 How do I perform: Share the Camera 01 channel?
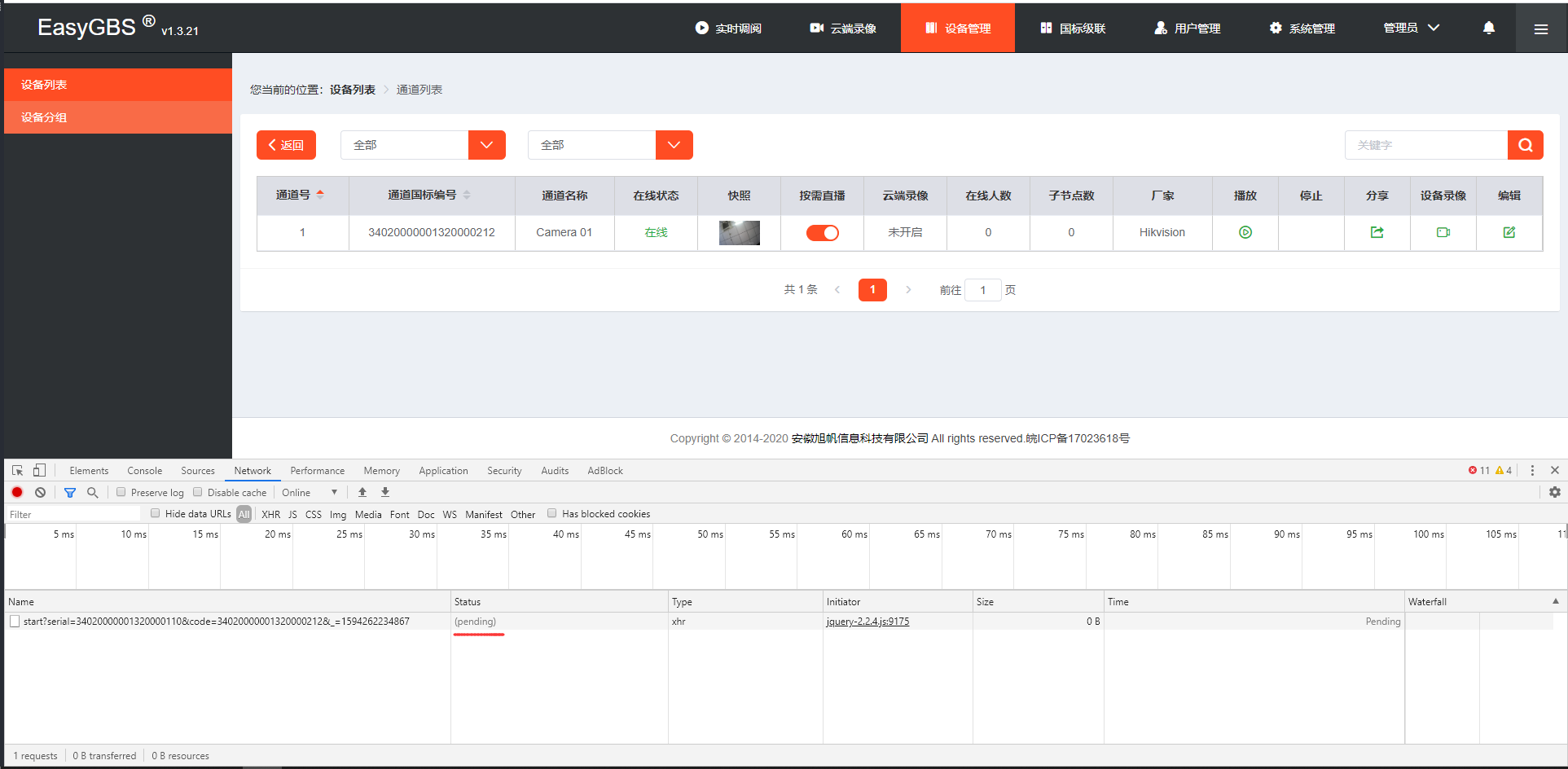(x=1377, y=232)
